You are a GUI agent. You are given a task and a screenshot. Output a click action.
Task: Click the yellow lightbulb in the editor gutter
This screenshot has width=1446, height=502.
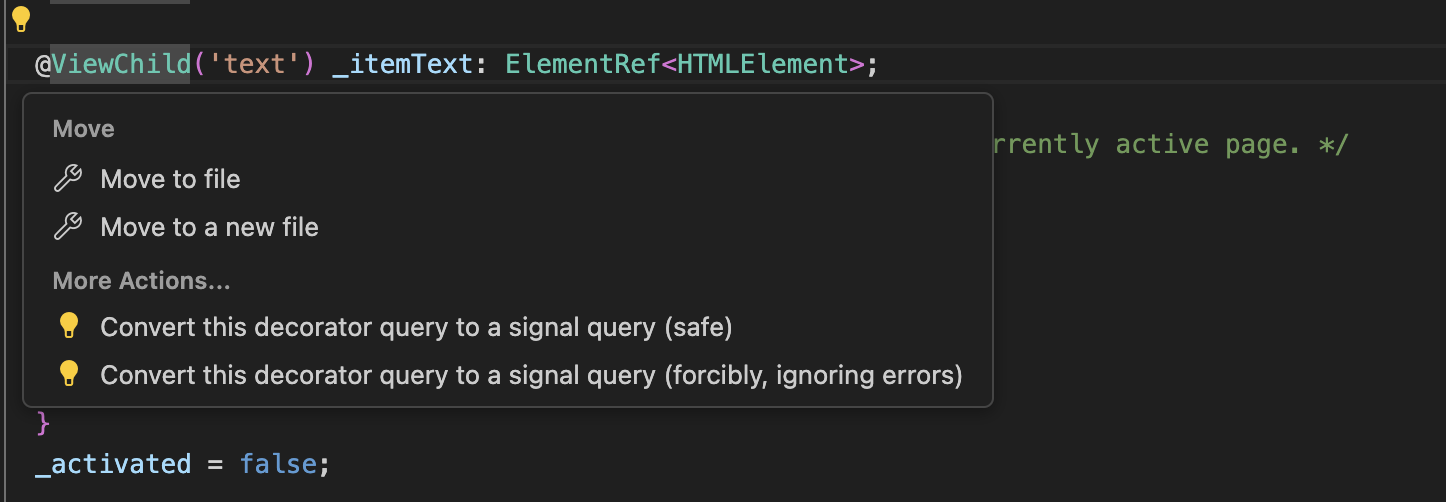click(x=21, y=19)
